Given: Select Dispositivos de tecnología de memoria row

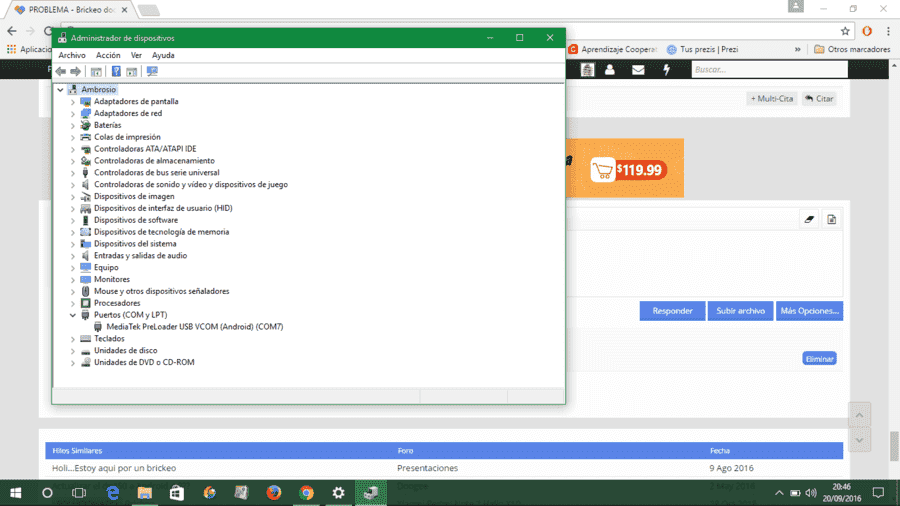Looking at the screenshot, I should 161,232.
